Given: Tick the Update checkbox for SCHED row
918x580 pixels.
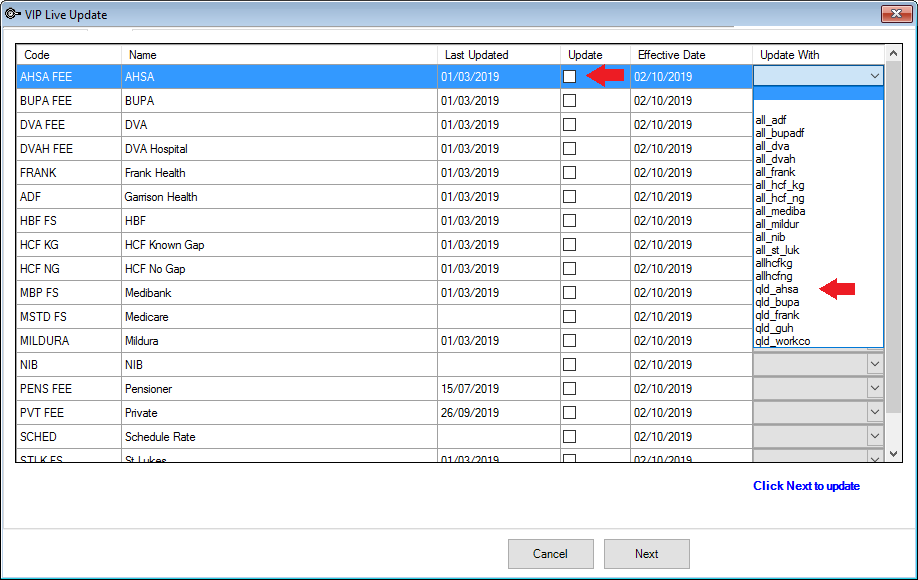Looking at the screenshot, I should [x=569, y=437].
